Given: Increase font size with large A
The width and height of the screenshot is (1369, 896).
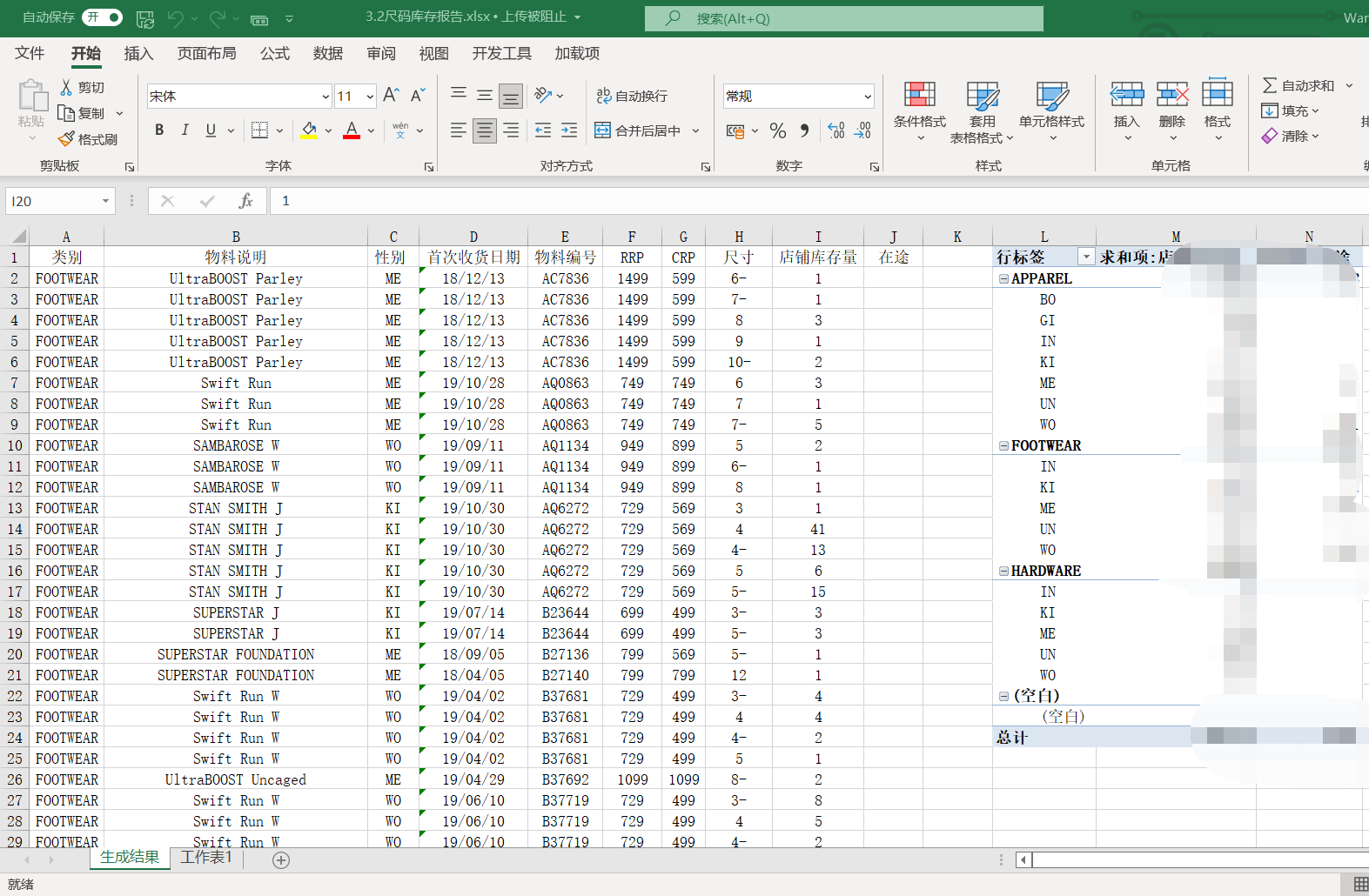Looking at the screenshot, I should click(x=392, y=95).
